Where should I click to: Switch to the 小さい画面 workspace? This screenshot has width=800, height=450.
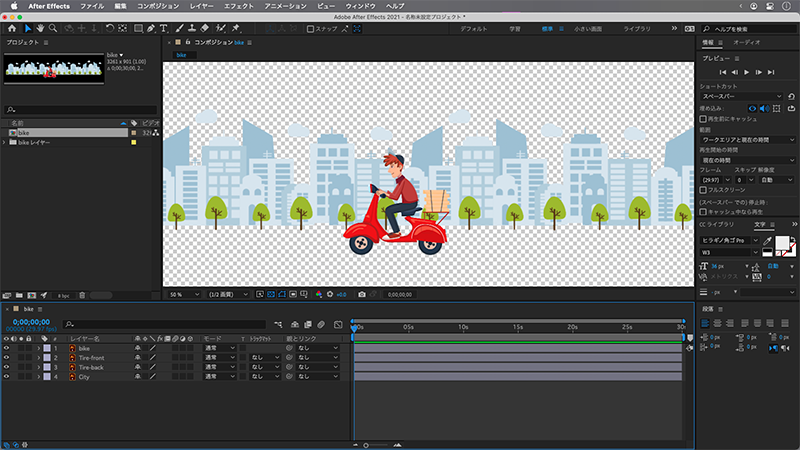[588, 29]
